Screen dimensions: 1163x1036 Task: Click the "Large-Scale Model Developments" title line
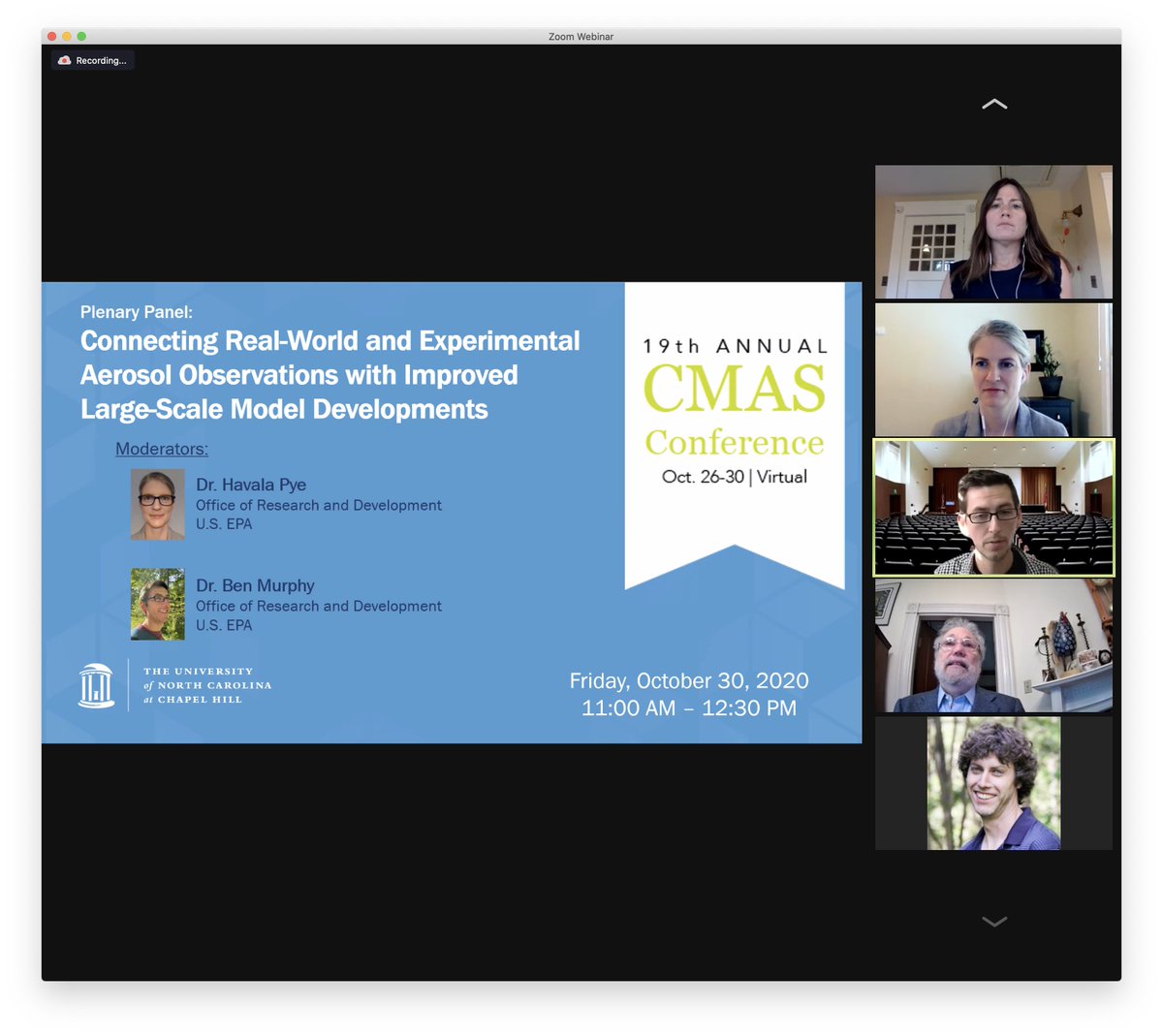tap(284, 409)
